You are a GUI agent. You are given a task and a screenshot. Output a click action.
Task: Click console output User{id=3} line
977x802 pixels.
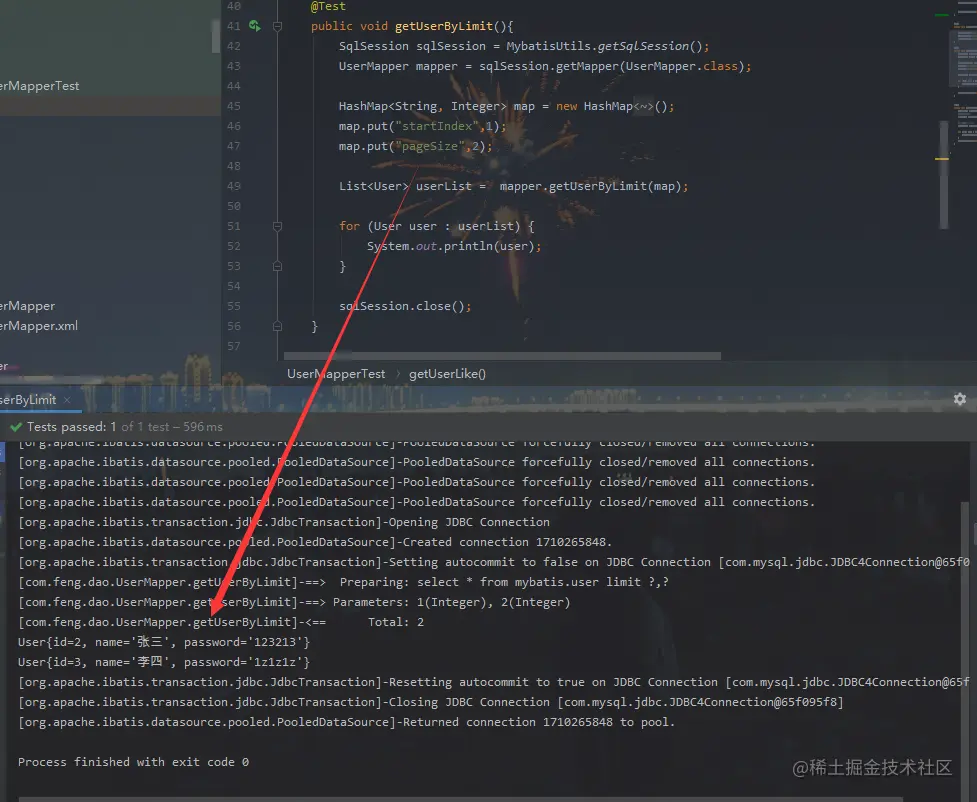[164, 662]
